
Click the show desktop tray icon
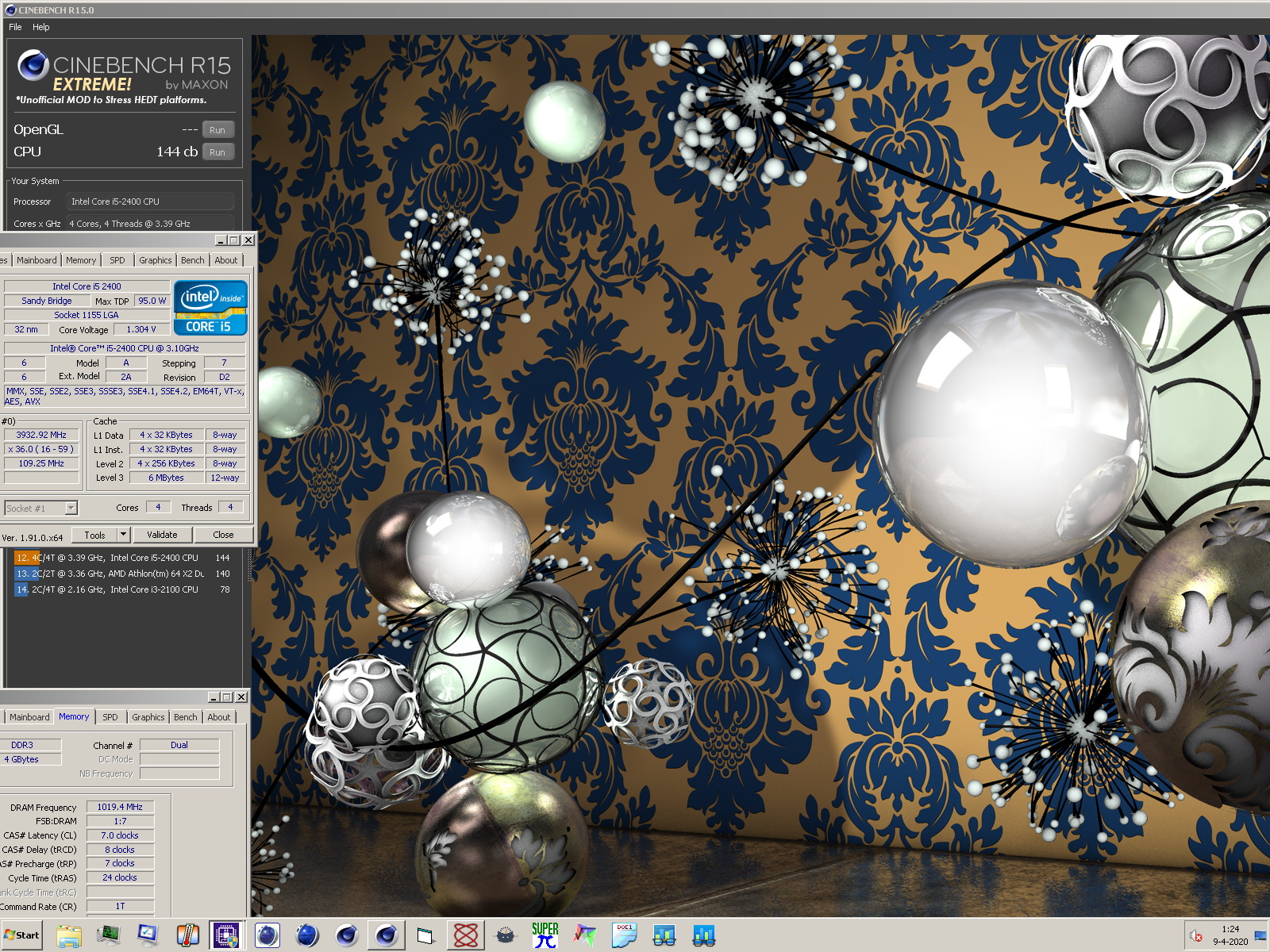click(1260, 936)
